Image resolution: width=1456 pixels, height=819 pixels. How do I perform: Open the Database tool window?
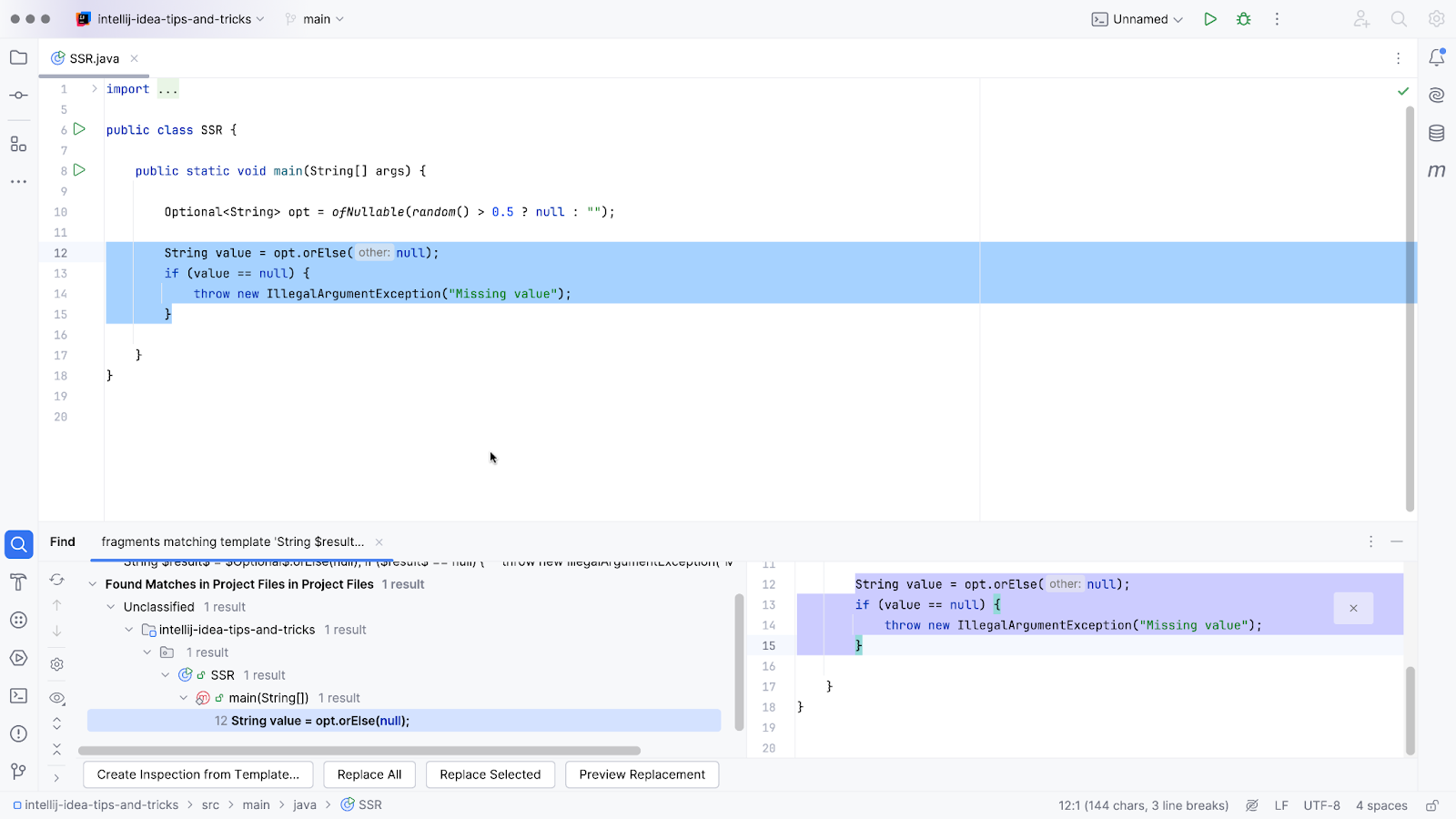coord(1436,134)
